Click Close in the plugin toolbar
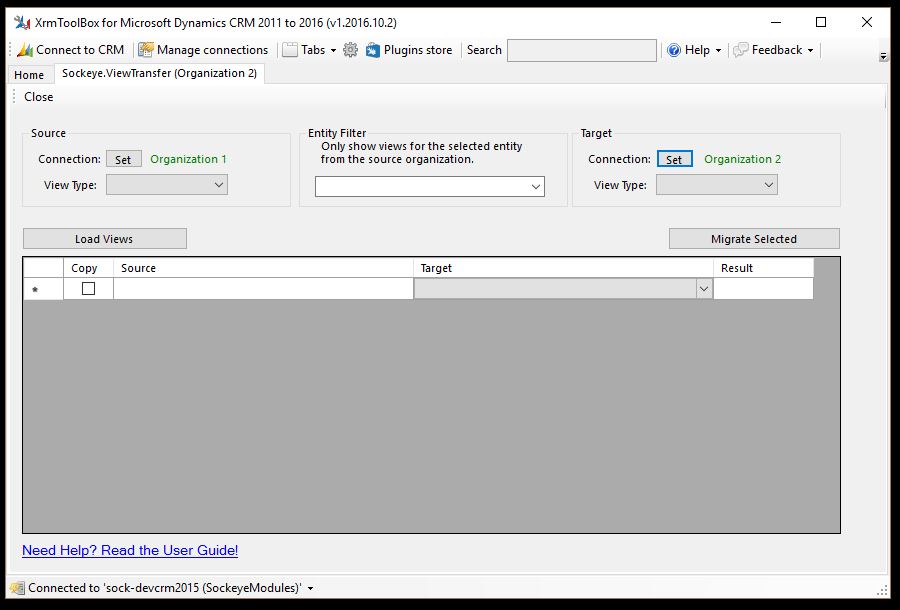 tap(38, 97)
